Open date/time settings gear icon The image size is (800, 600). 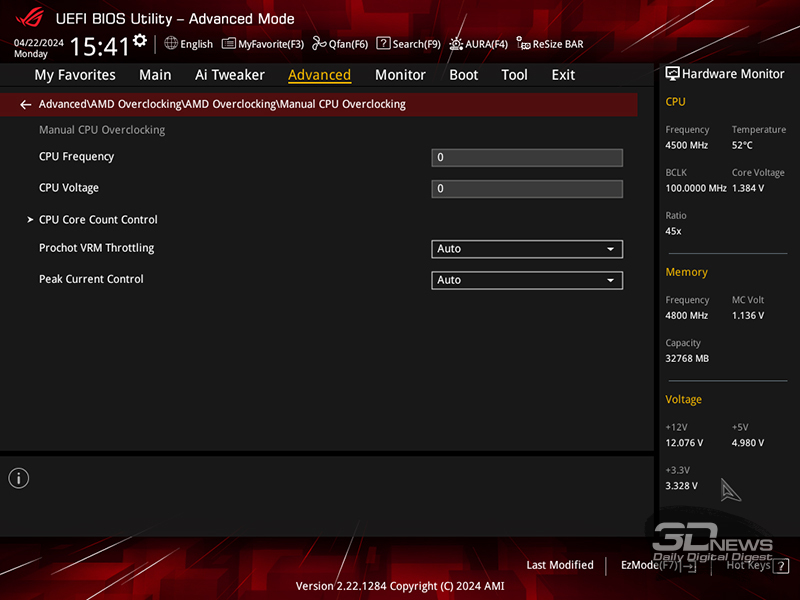click(x=140, y=40)
